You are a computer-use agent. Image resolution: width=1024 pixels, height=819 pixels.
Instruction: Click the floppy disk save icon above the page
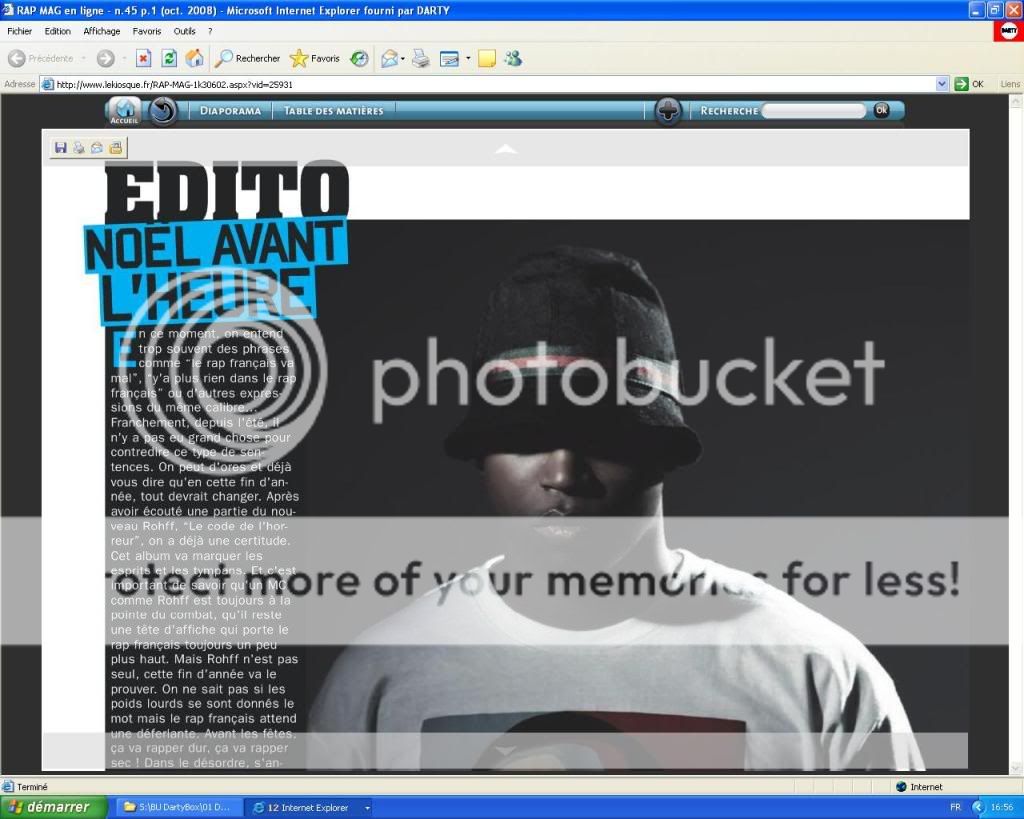(61, 148)
